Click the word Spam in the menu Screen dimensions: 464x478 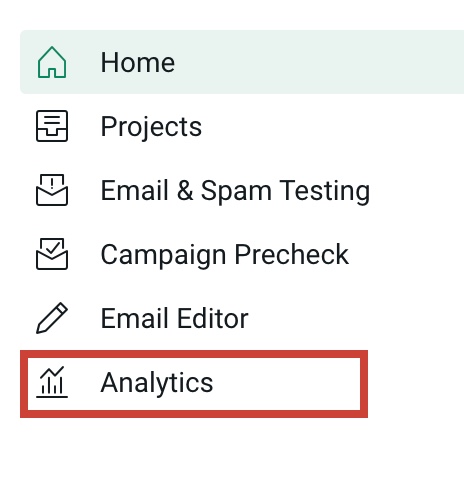tap(236, 191)
